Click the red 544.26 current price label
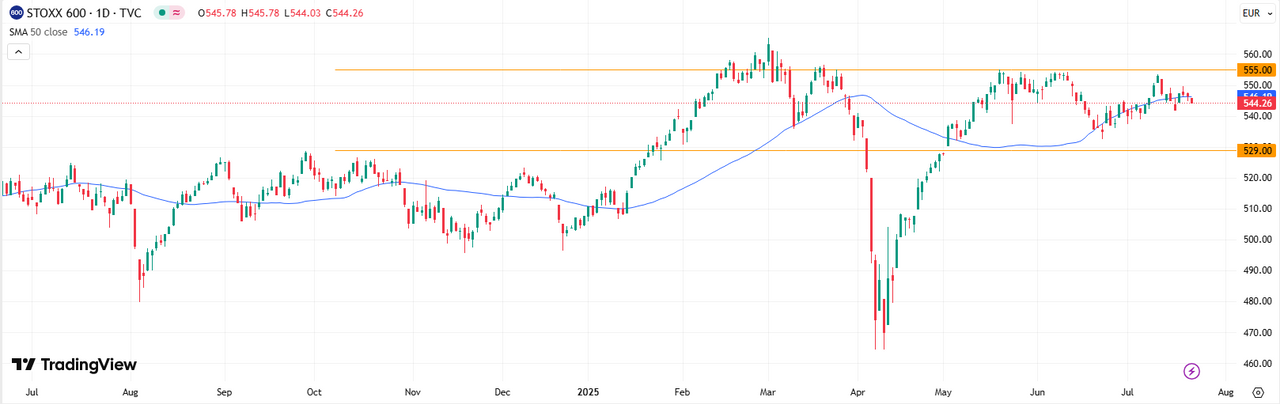The width and height of the screenshot is (1280, 404). pyautogui.click(x=1258, y=103)
